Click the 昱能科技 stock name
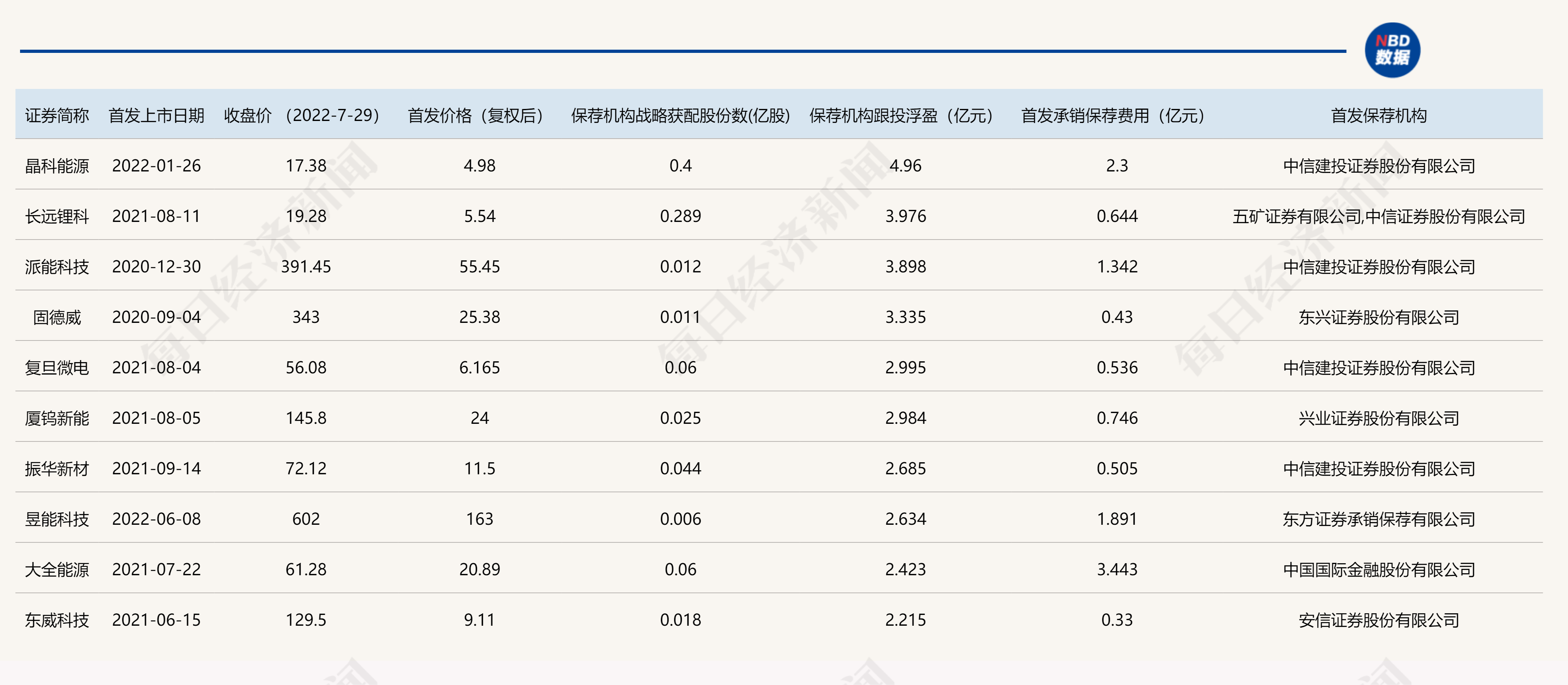 (57, 520)
